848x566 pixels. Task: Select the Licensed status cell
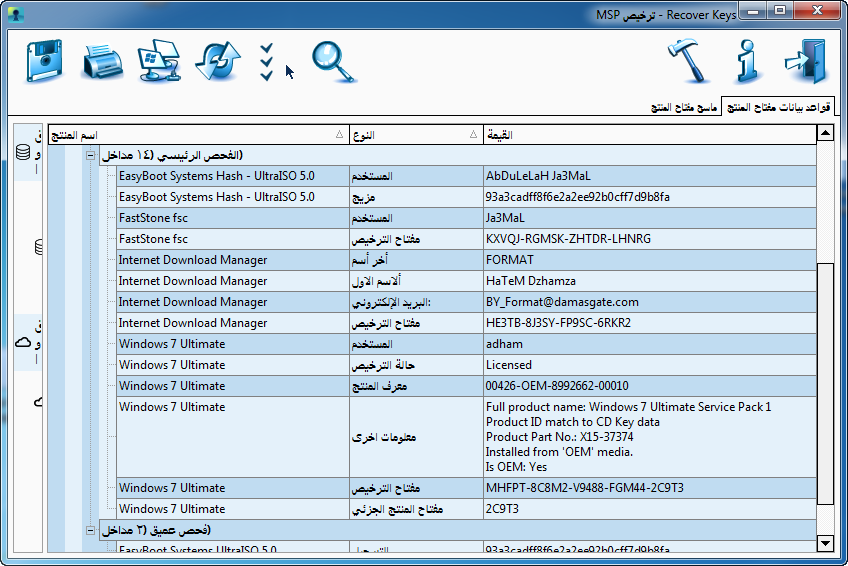click(650, 365)
